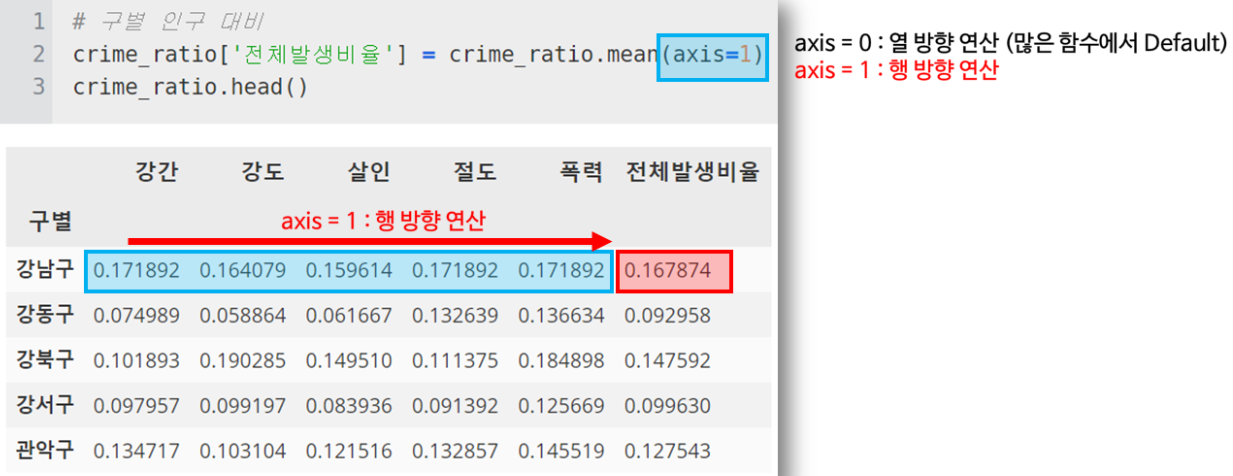Click 강서구 강도 value 0.099197
The image size is (1233, 476).
pyautogui.click(x=243, y=406)
